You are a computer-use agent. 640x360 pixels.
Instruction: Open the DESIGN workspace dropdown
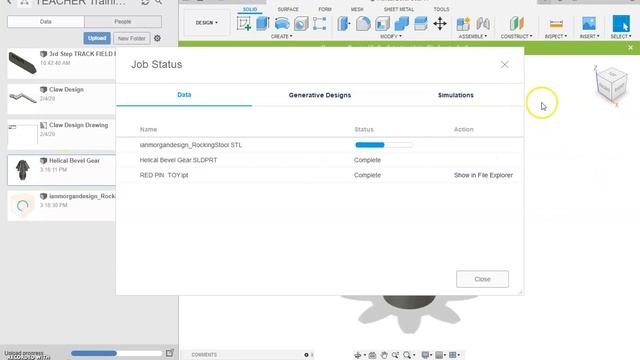(x=207, y=23)
